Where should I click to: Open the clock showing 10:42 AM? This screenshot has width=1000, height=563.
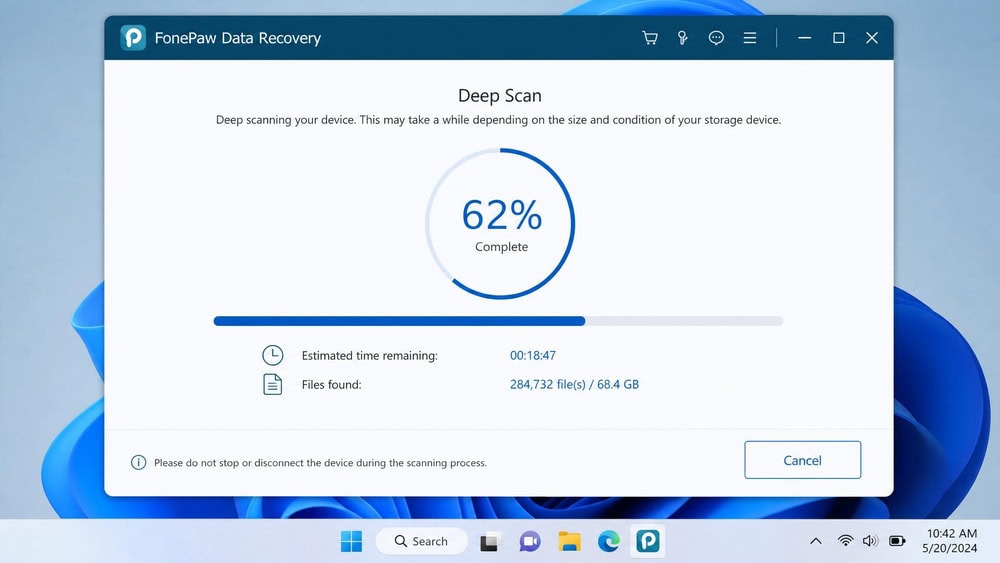(x=950, y=541)
